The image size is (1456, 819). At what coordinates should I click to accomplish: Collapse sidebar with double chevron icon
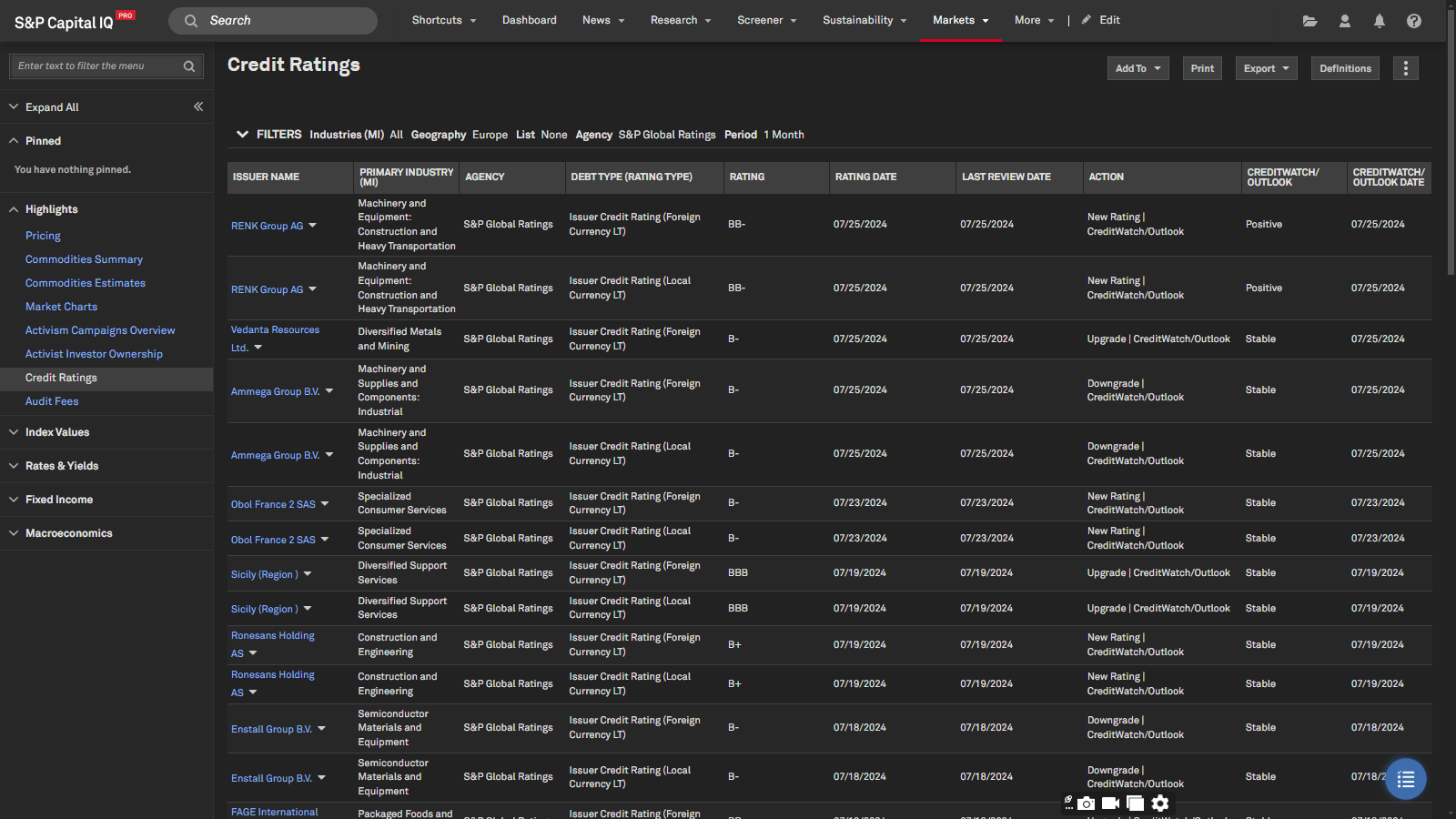[198, 107]
